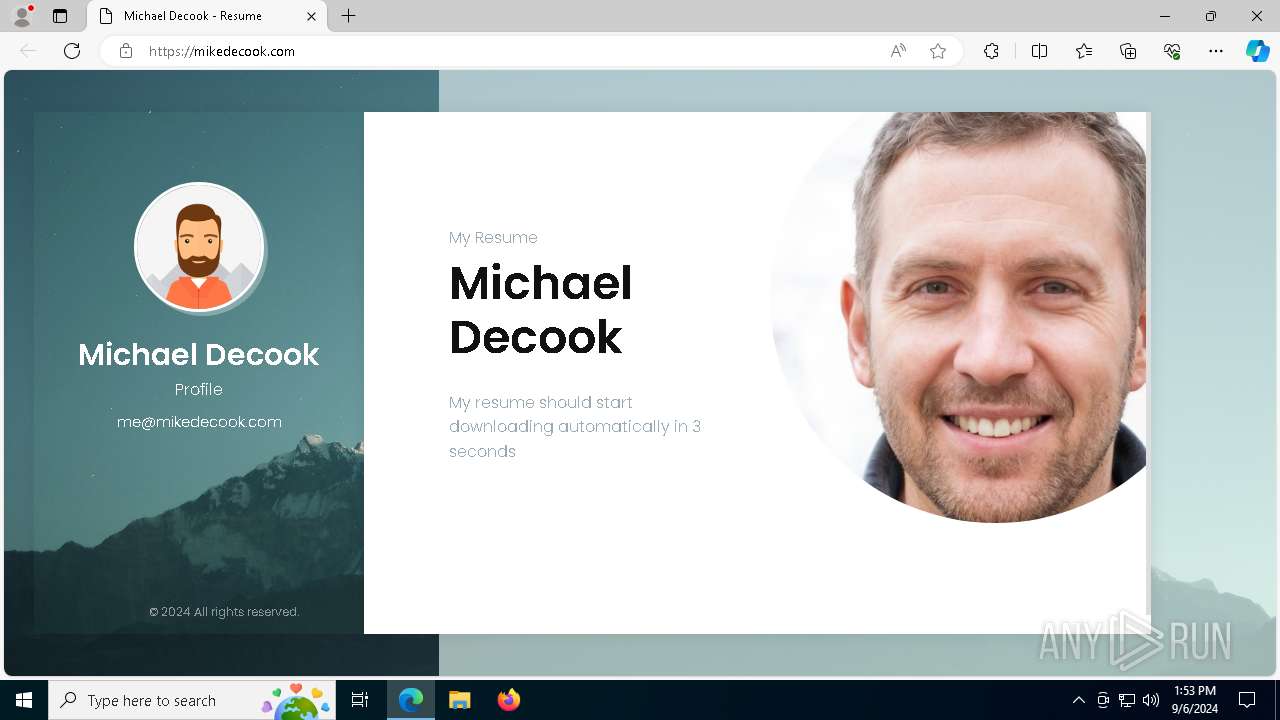Show hidden tray icons chevron
Screen dimensions: 1280x720
click(1078, 700)
